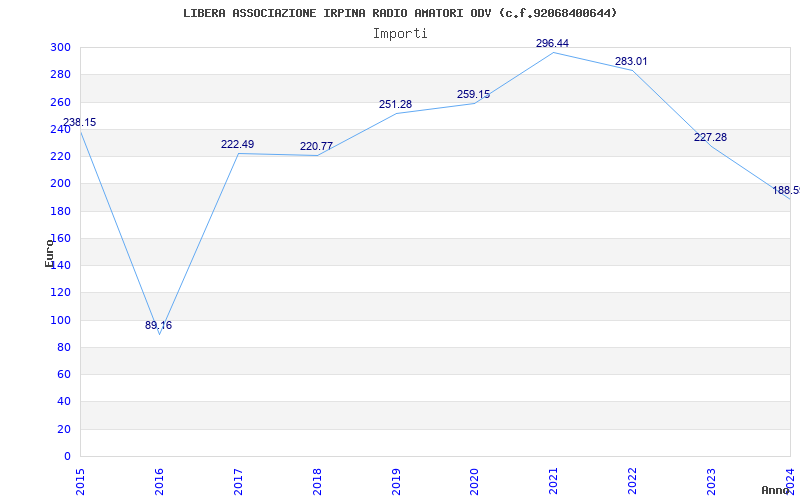Select the 222.49 data label
Image resolution: width=800 pixels, height=500 pixels.
[x=237, y=144]
